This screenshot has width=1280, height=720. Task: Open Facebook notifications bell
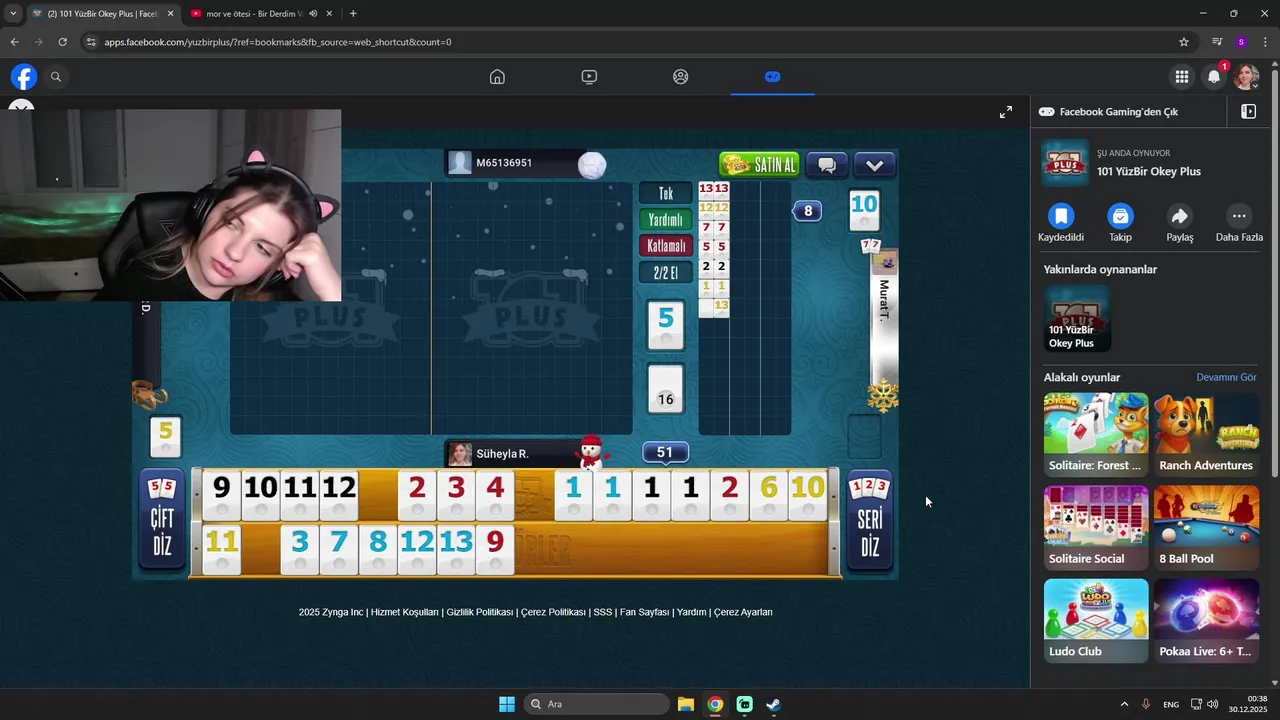pyautogui.click(x=1214, y=77)
